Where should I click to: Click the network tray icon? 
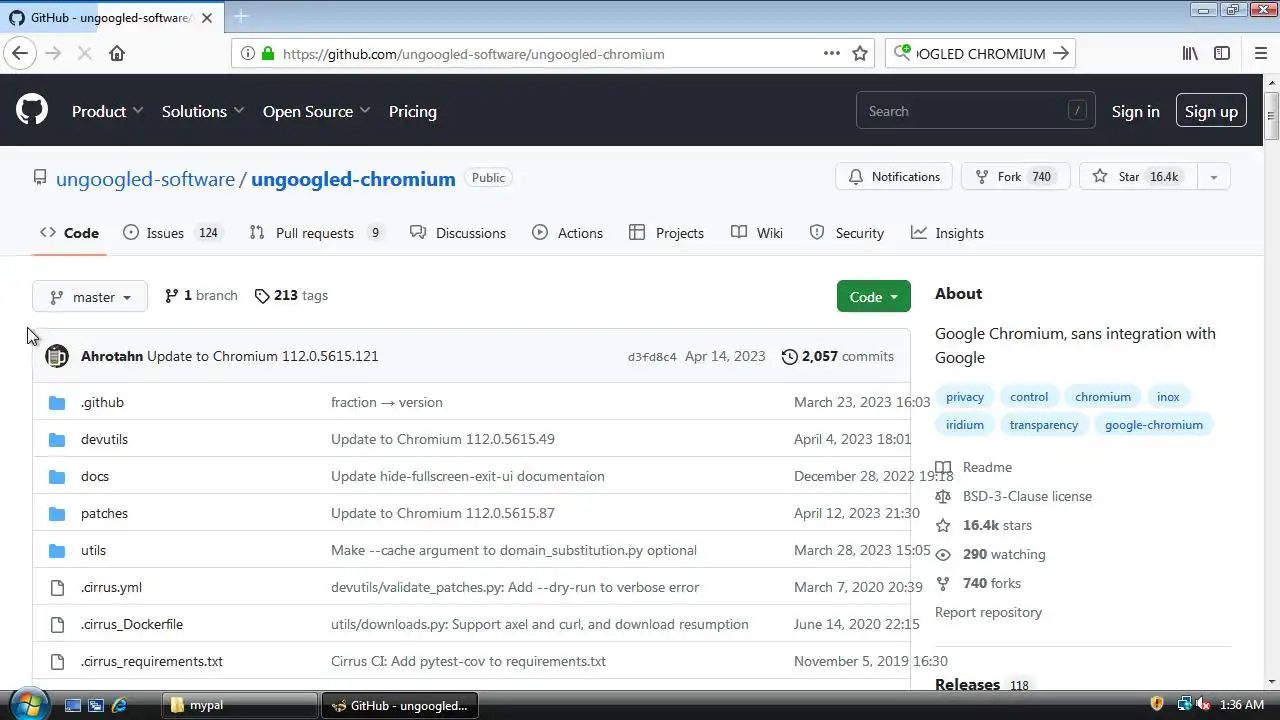tap(1184, 705)
